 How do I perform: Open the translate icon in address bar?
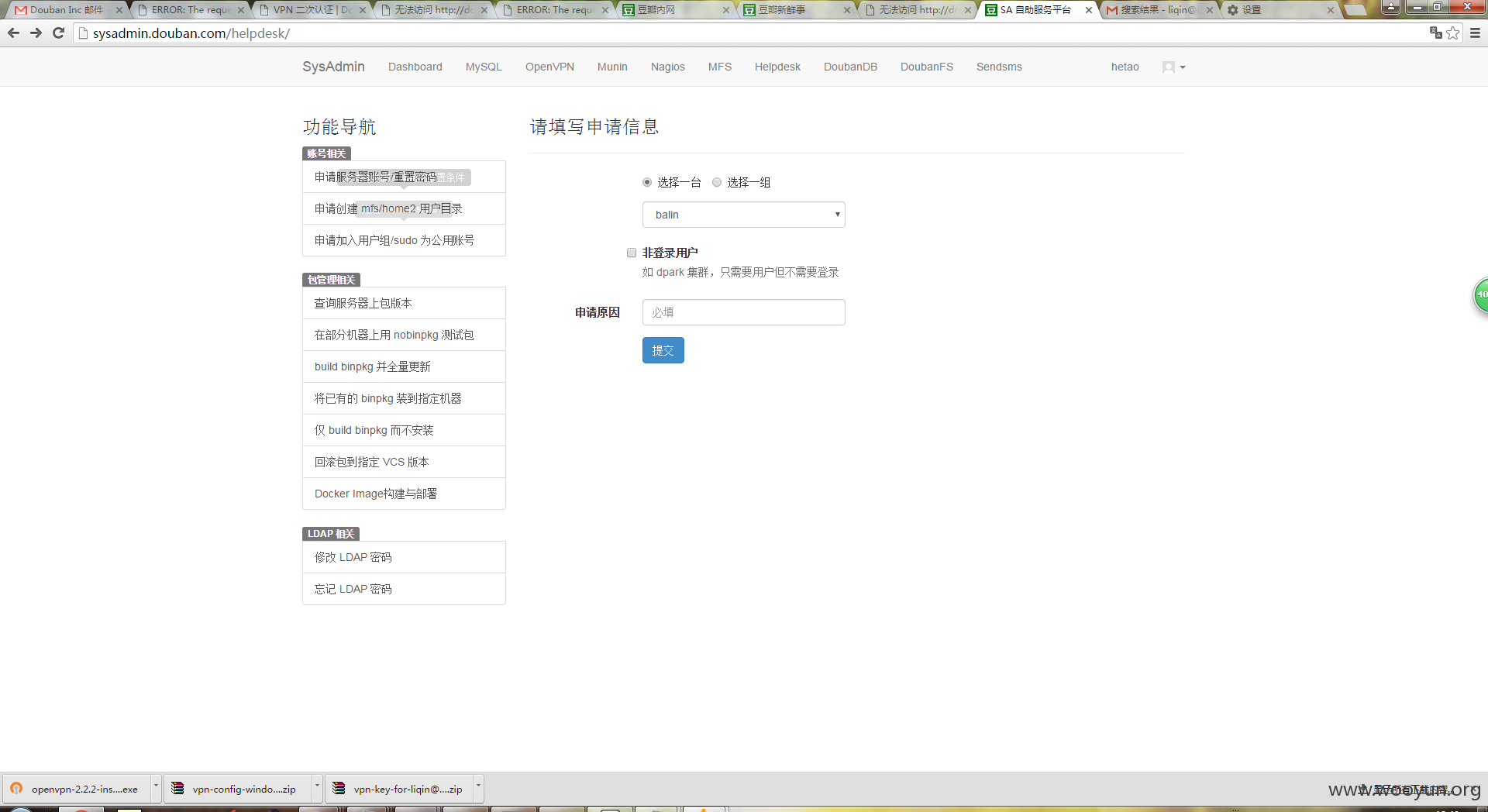[1435, 33]
